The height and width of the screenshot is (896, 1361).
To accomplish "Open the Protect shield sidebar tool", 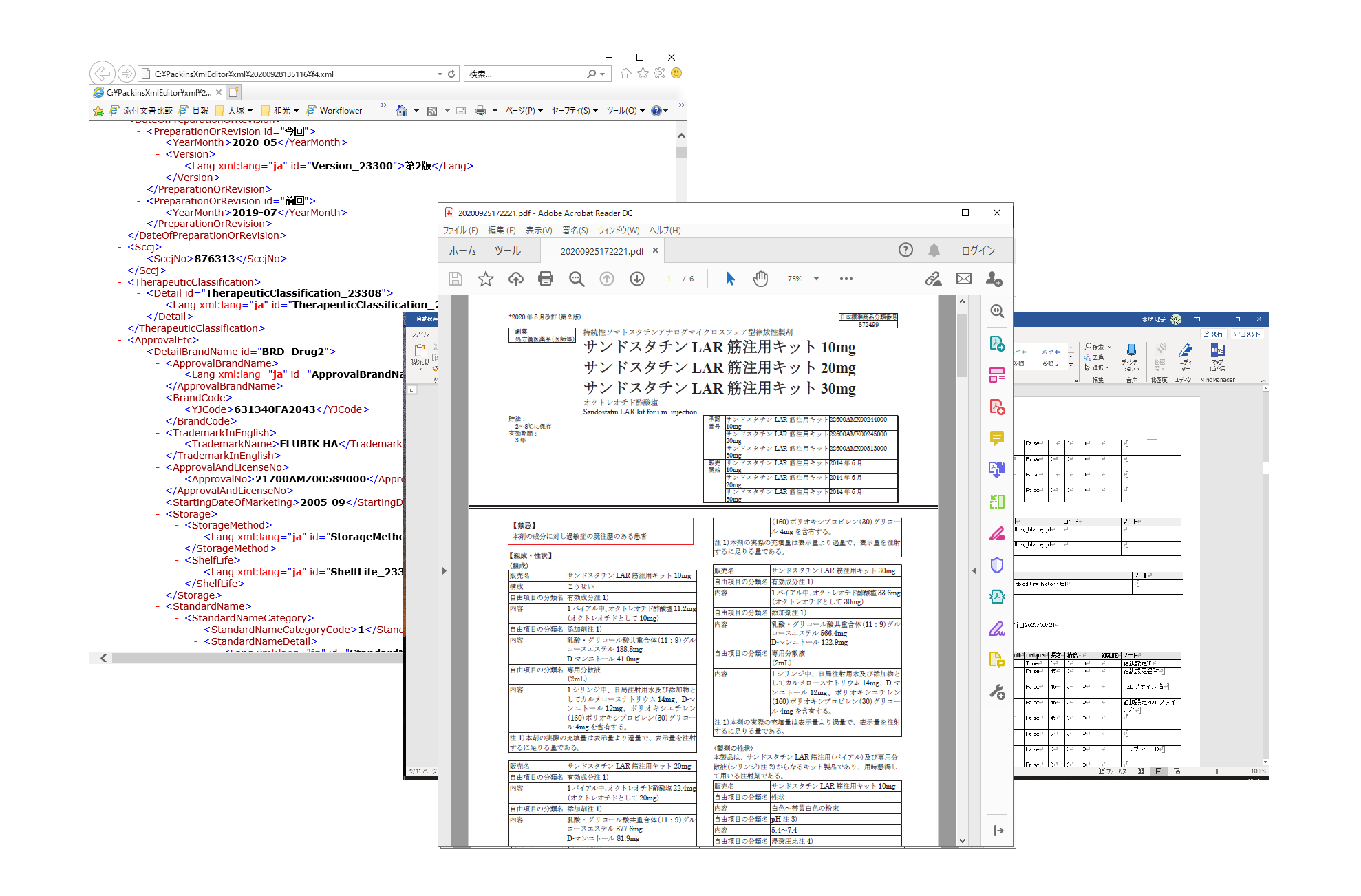I will click(997, 566).
